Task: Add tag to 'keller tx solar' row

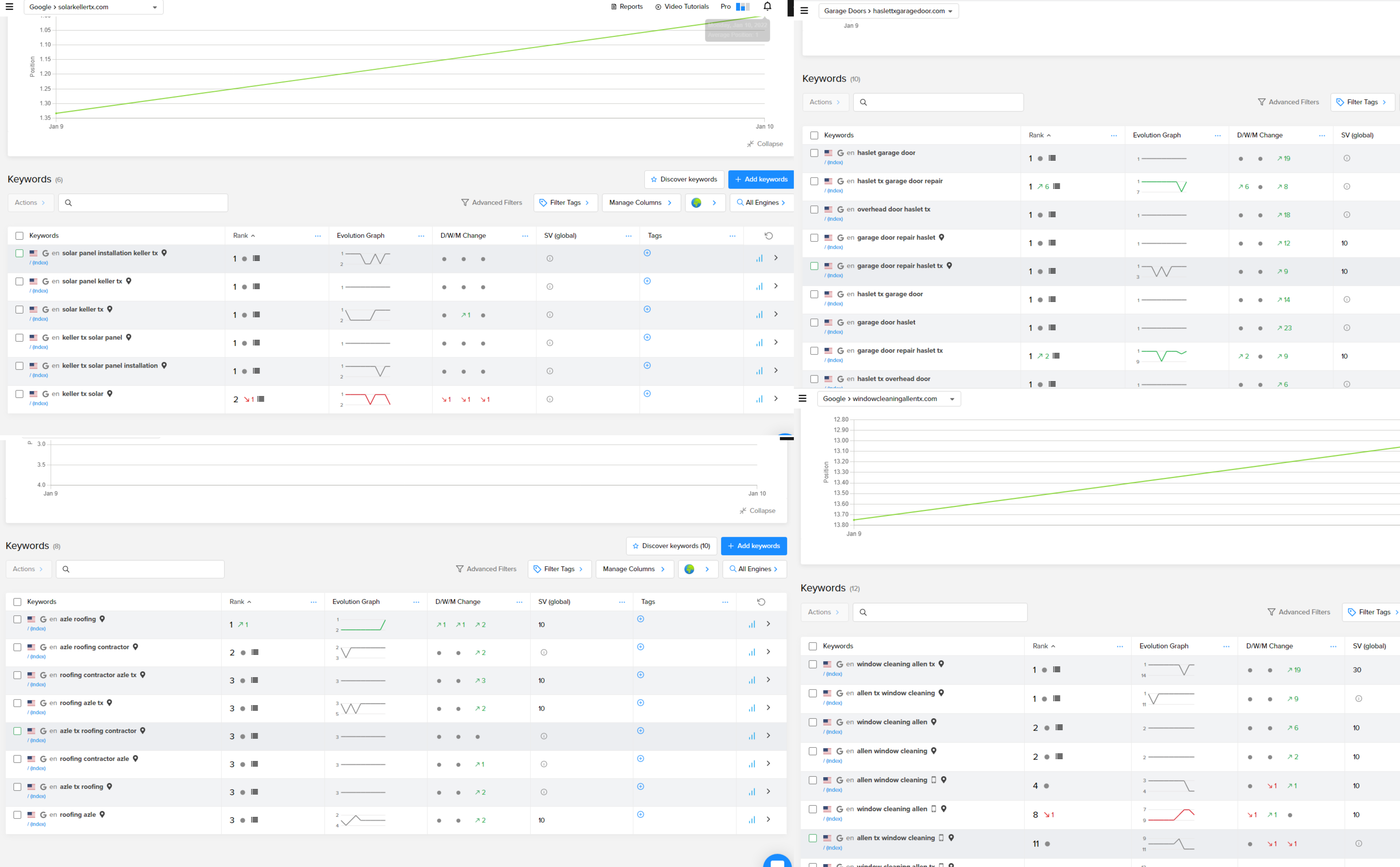Action: coord(647,393)
